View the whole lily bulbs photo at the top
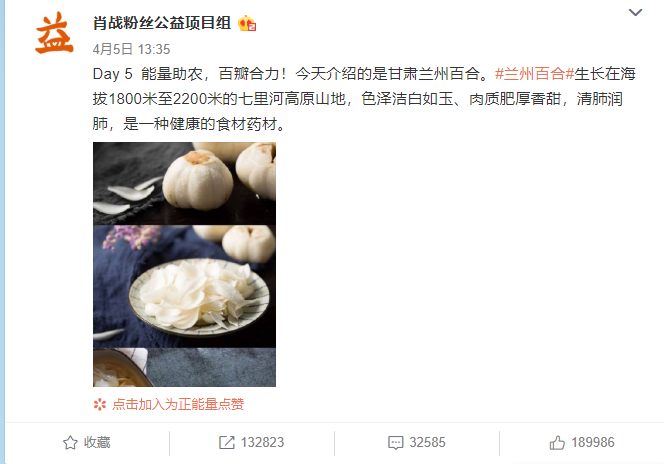Viewport: 664px width, 464px height. (x=184, y=183)
